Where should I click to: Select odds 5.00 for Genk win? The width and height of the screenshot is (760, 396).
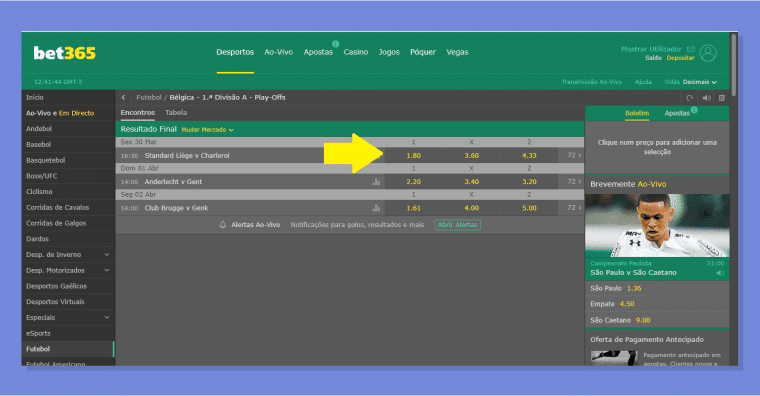[529, 208]
